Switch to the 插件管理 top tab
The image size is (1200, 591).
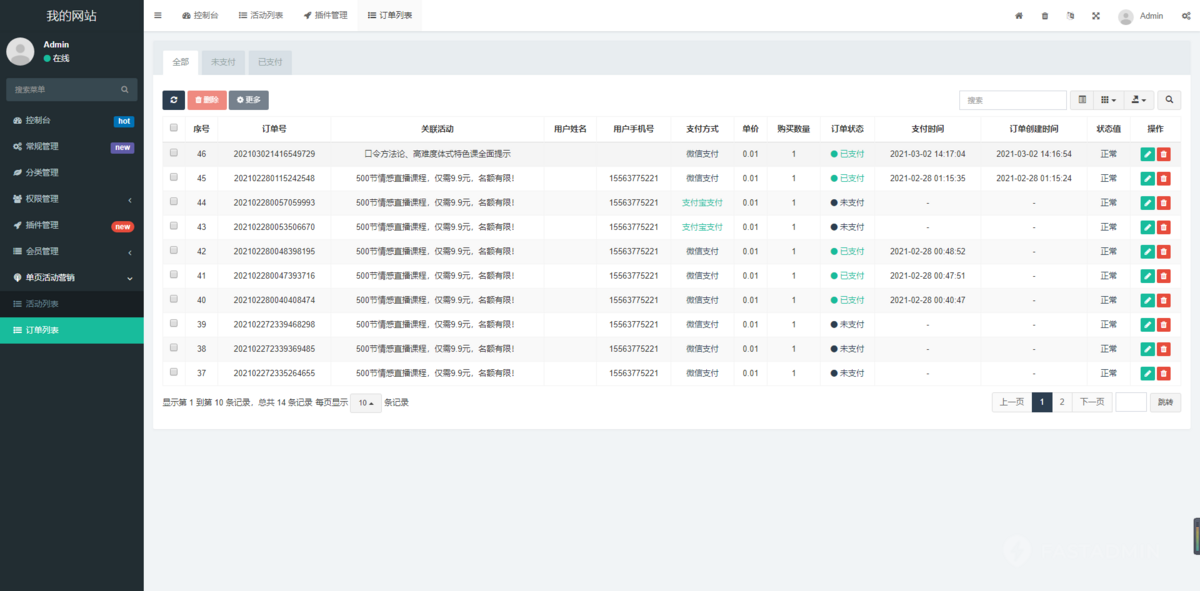325,16
